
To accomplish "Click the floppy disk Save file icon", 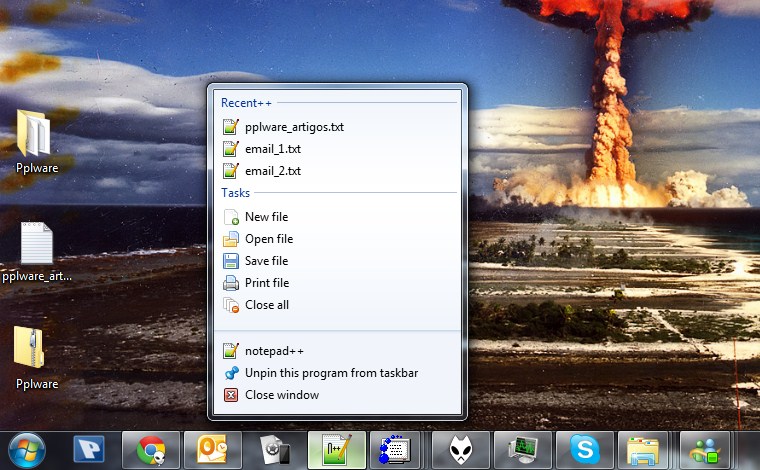I will (x=231, y=261).
